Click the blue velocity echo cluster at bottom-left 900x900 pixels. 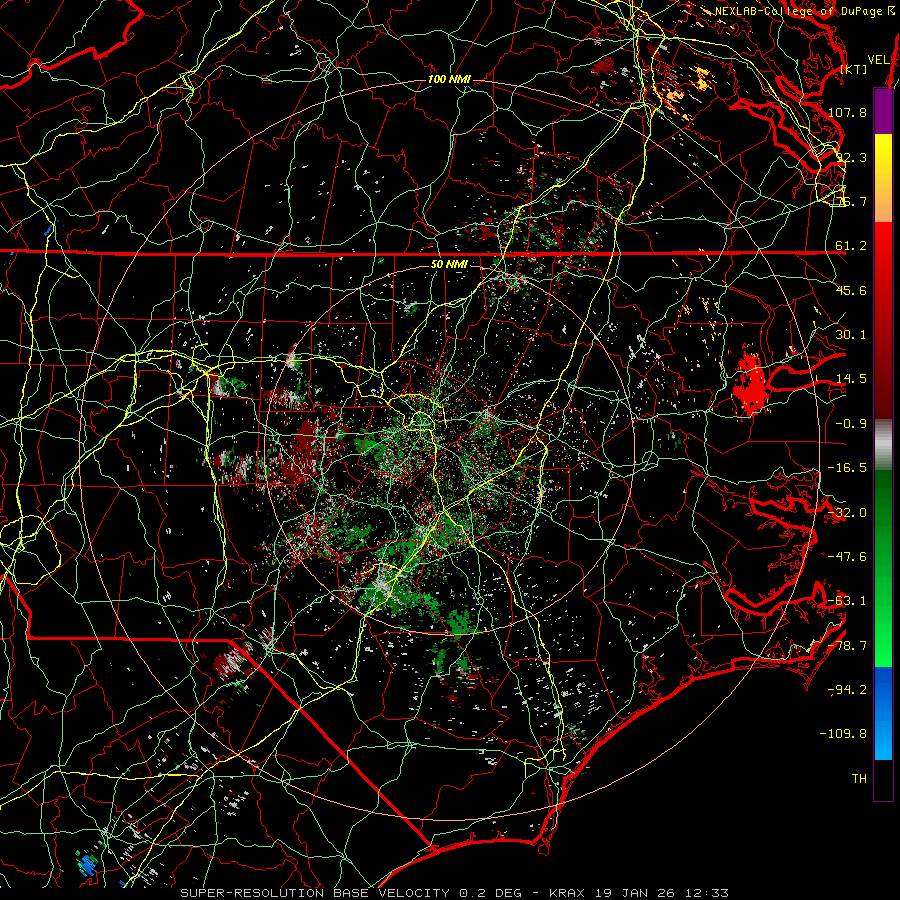point(87,863)
